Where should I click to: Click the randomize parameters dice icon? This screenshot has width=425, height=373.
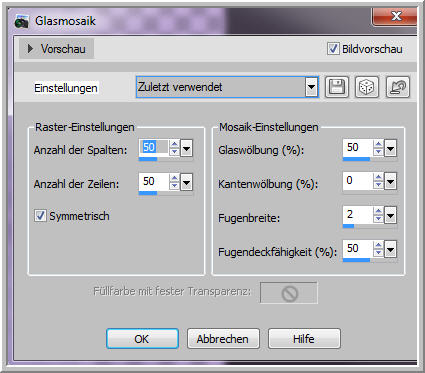367,87
